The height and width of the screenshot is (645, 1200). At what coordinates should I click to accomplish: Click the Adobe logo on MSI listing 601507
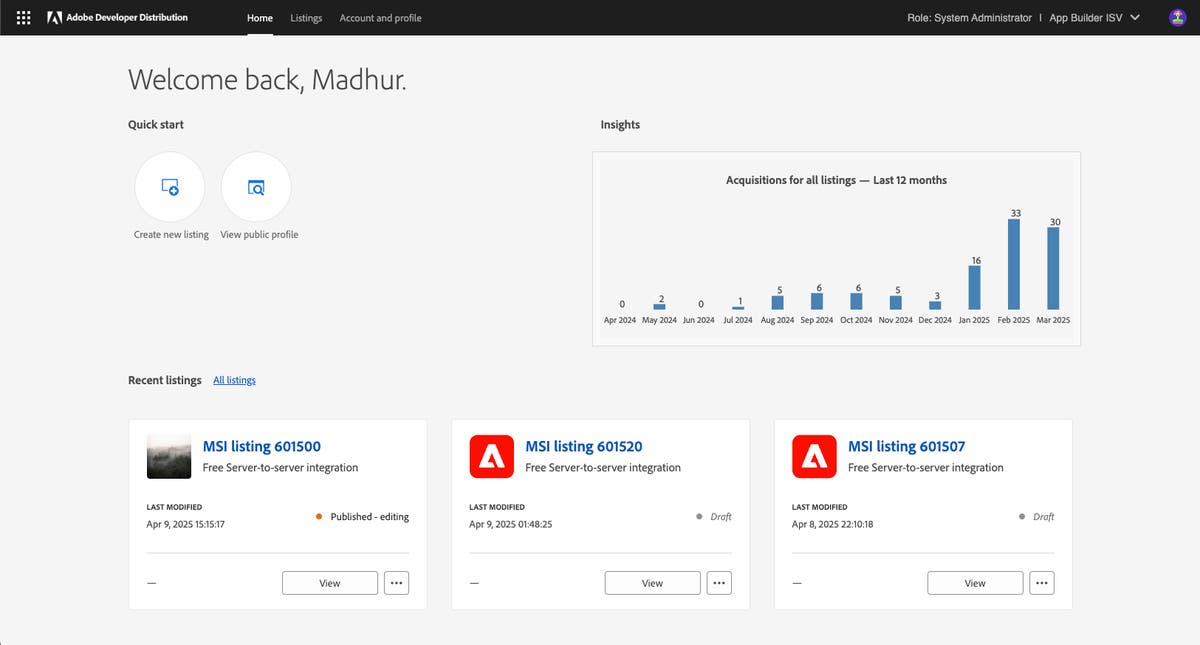[814, 456]
